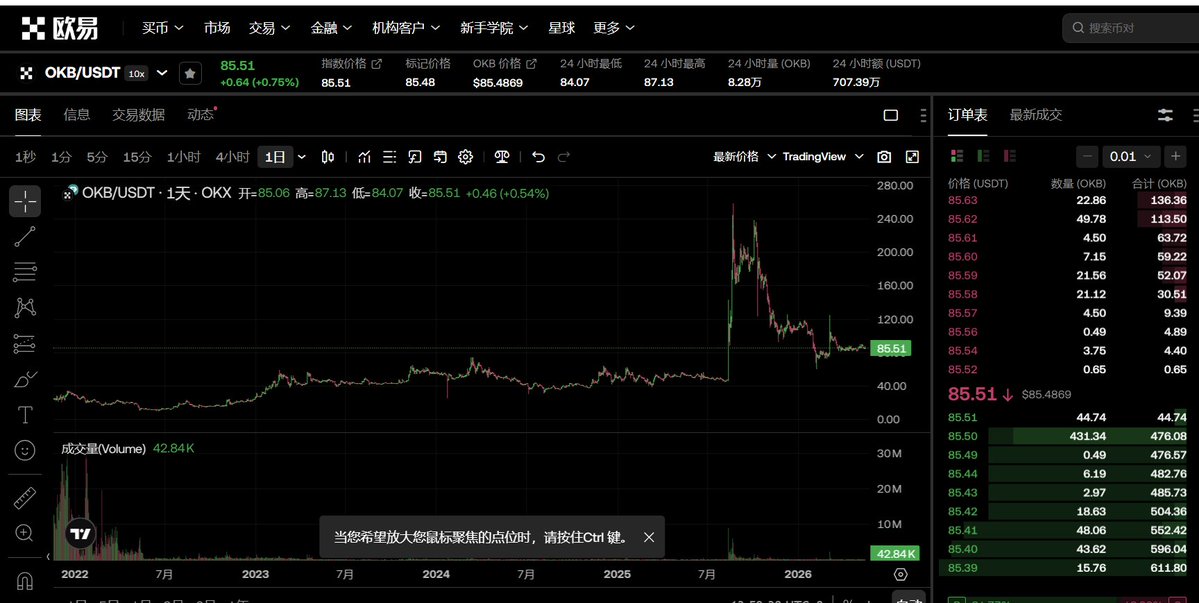
Task: Select the ruler measure tool
Action: [25, 498]
